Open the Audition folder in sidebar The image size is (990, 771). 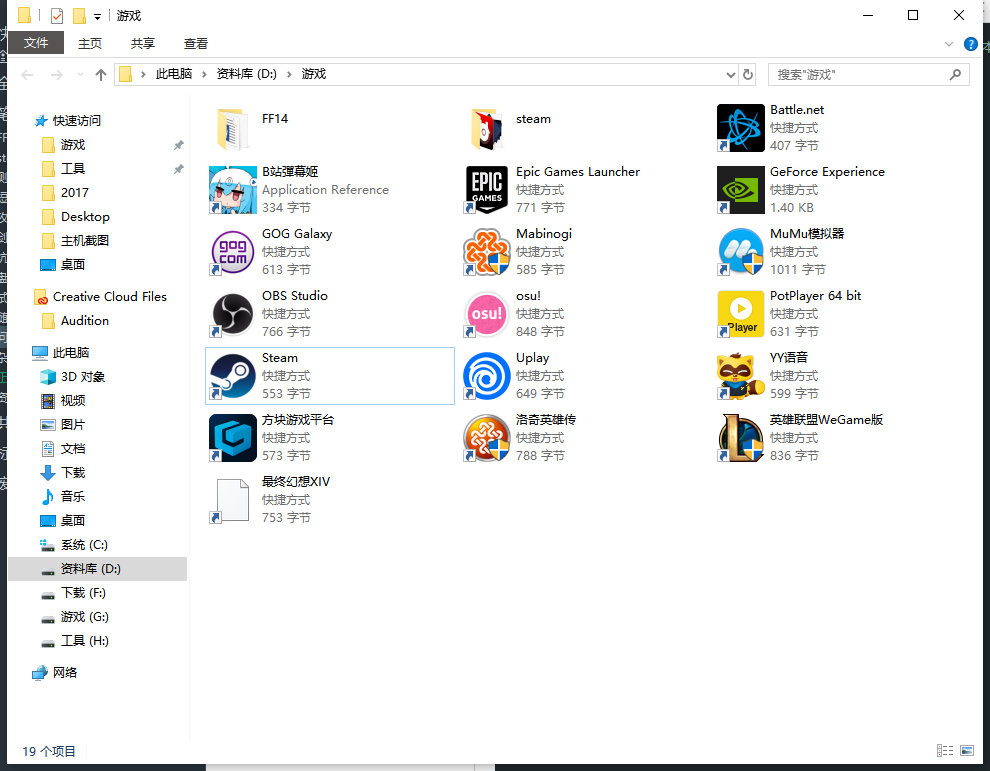pos(85,321)
